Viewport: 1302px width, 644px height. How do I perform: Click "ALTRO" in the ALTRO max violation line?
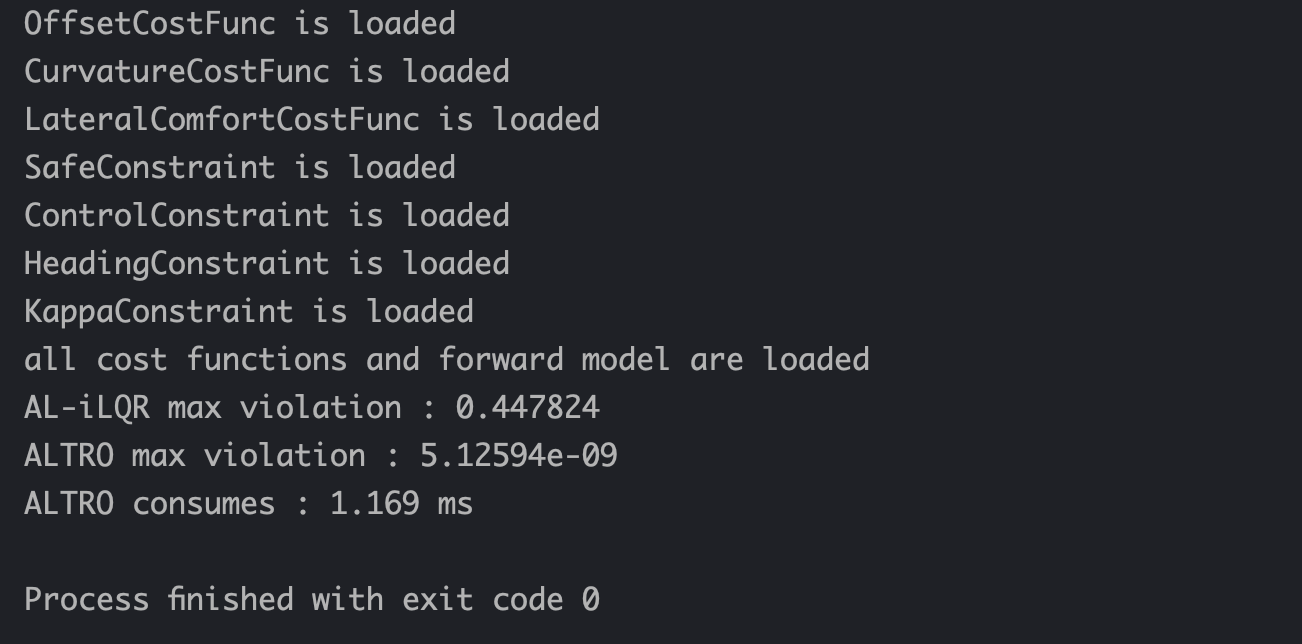coord(69,455)
